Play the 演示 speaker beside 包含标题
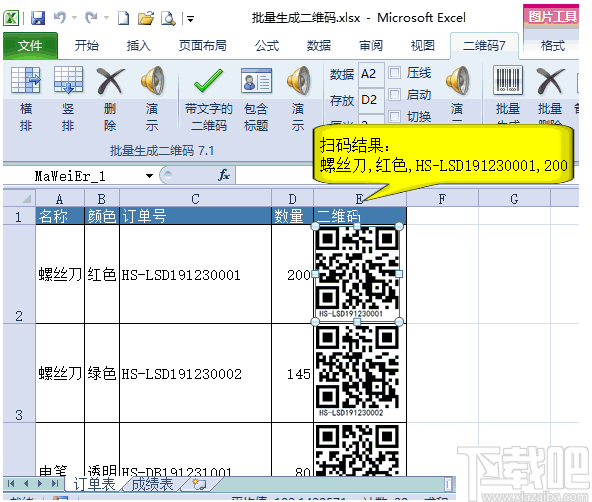 pyautogui.click(x=298, y=80)
